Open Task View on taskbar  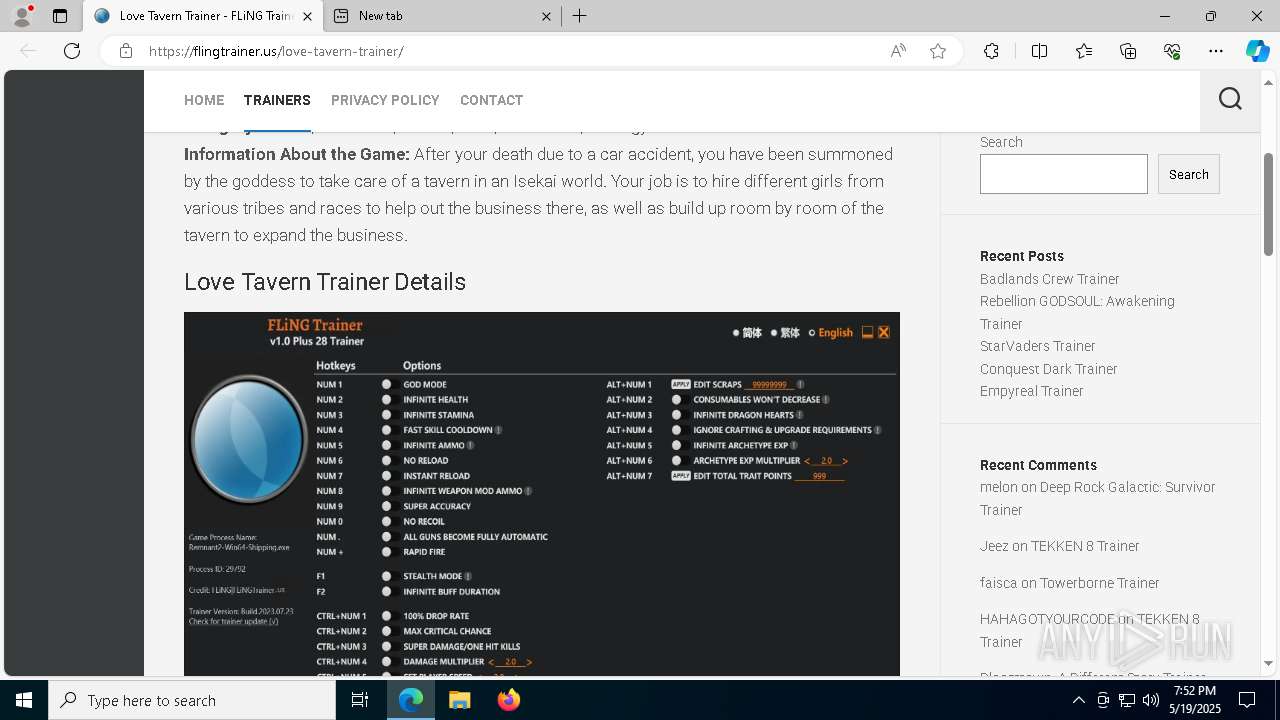pos(360,700)
